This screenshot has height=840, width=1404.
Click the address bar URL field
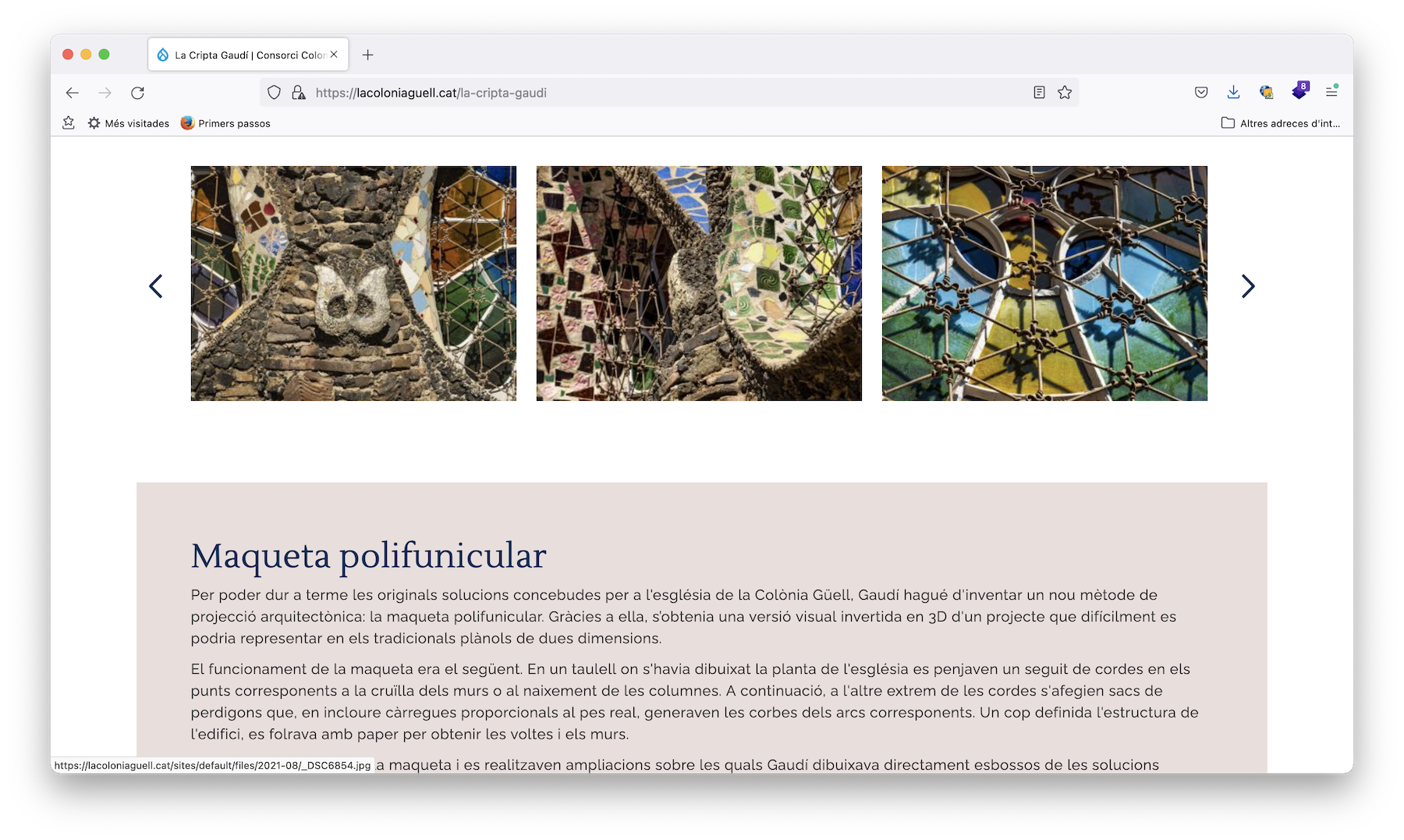pos(663,93)
